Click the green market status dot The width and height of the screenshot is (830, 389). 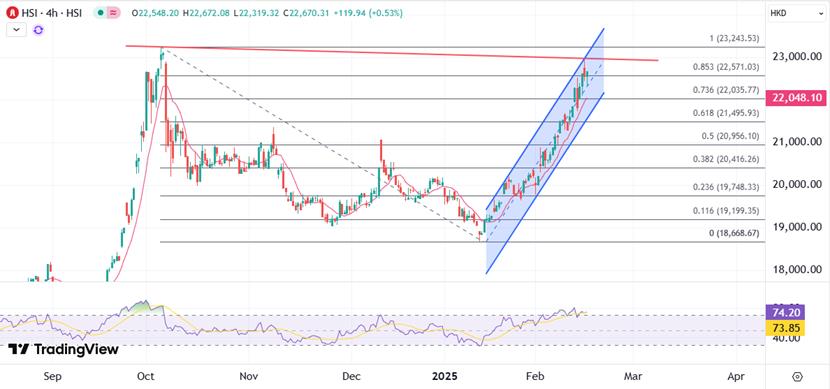(100, 13)
